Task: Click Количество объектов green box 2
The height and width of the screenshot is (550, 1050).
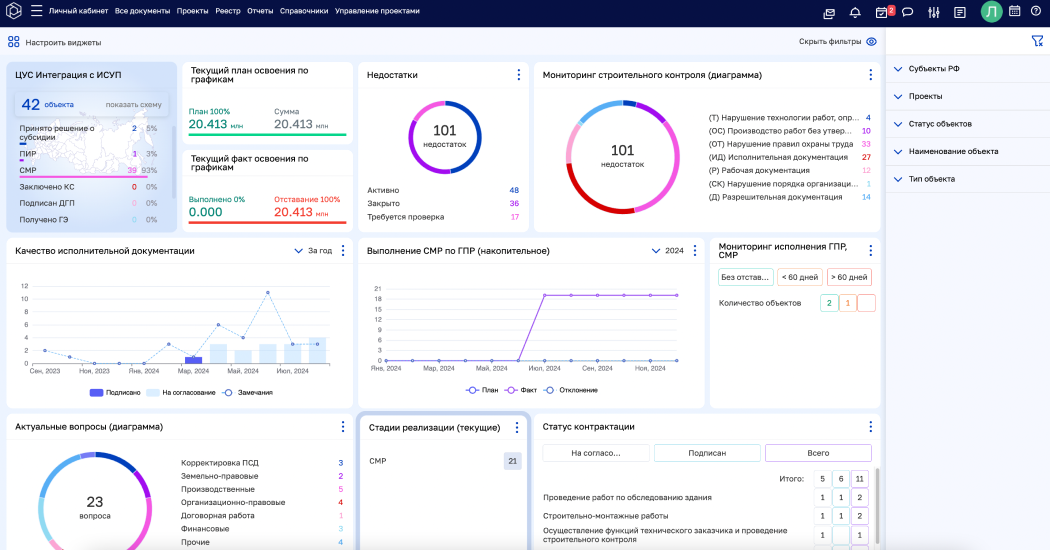Action: point(829,303)
